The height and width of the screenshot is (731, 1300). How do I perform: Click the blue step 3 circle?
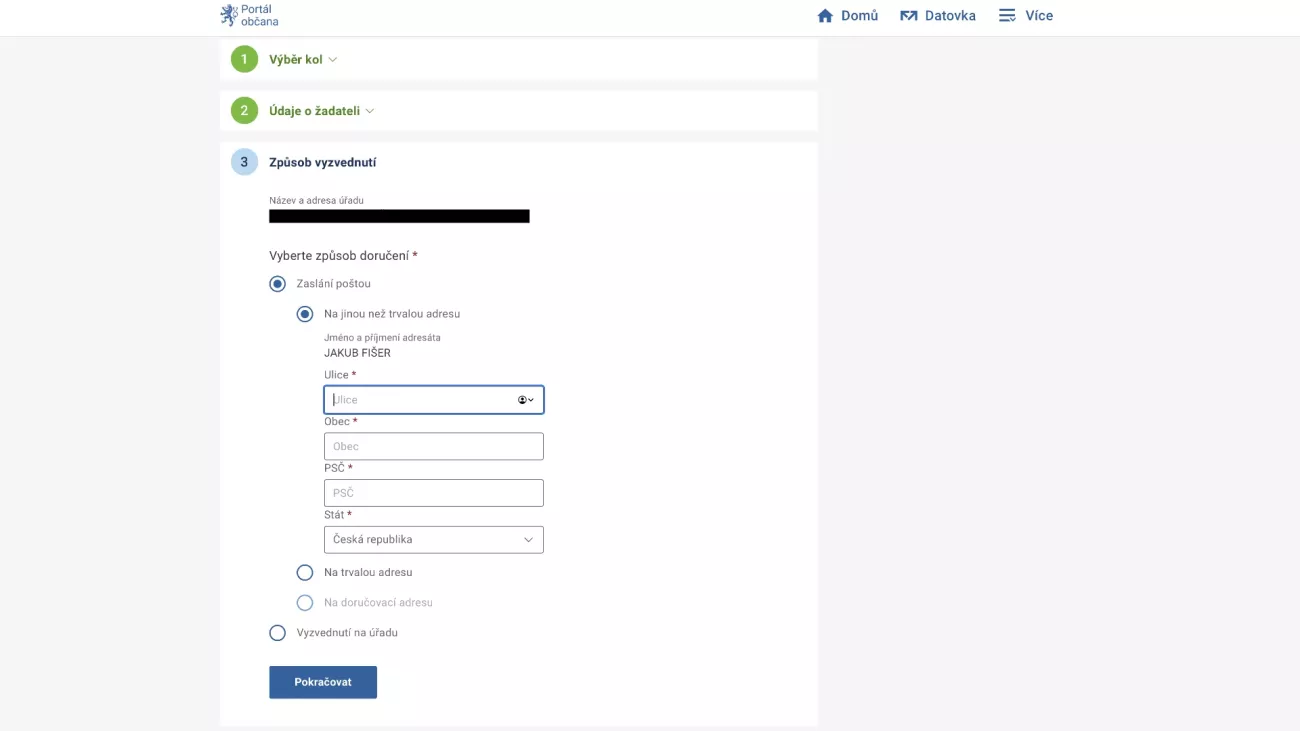[244, 162]
